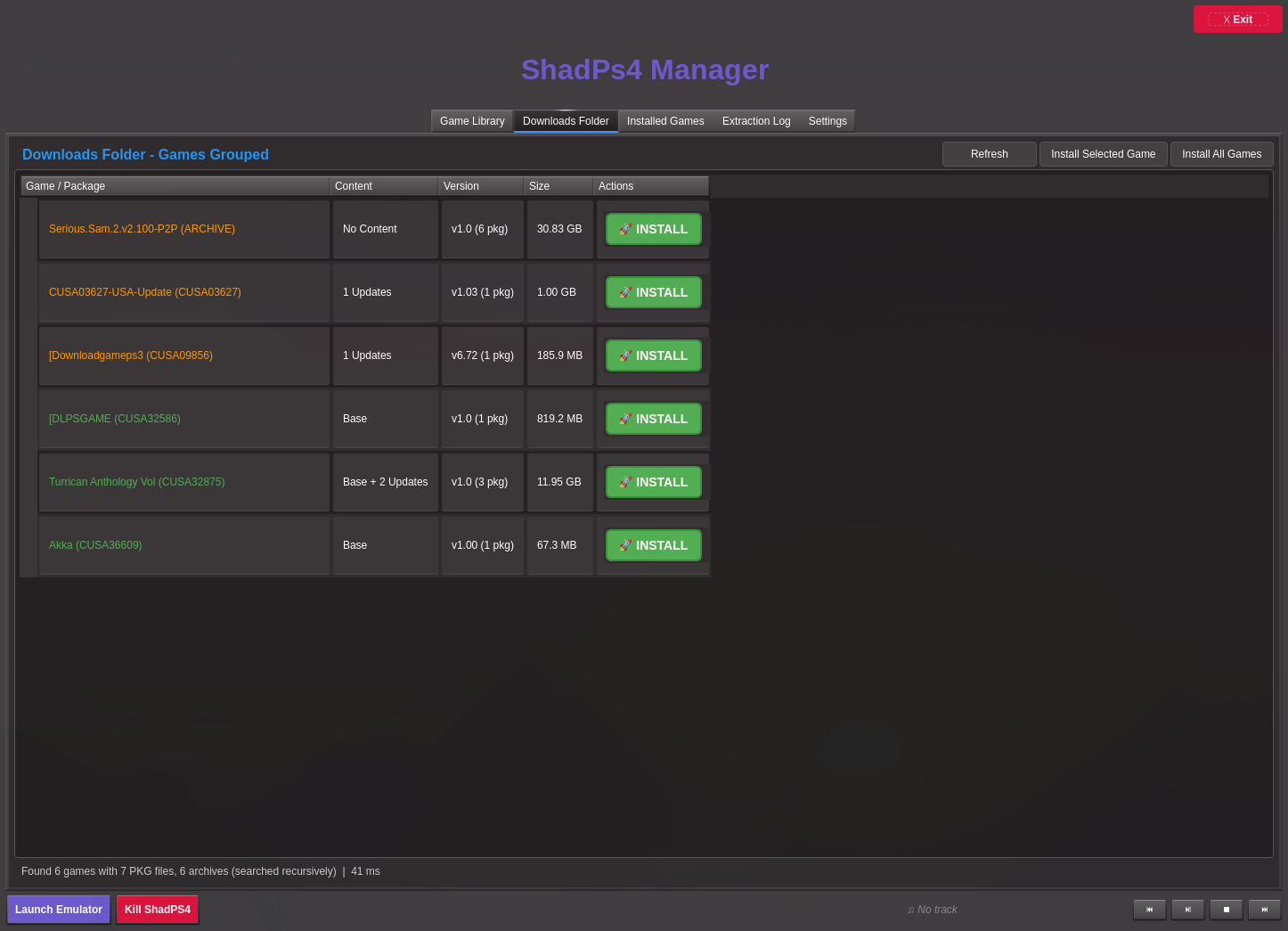1288x931 pixels.
Task: Click INSTALL for CUSA03627-USA-Update
Action: coord(653,292)
